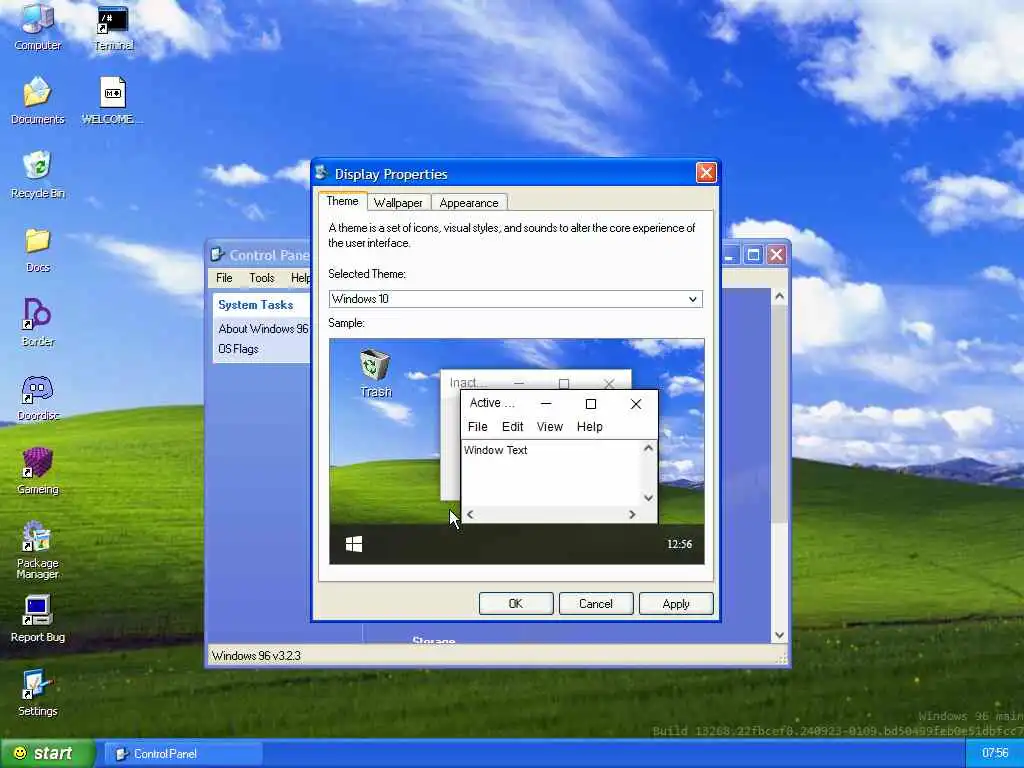Click Help in the sample active window

(x=589, y=426)
